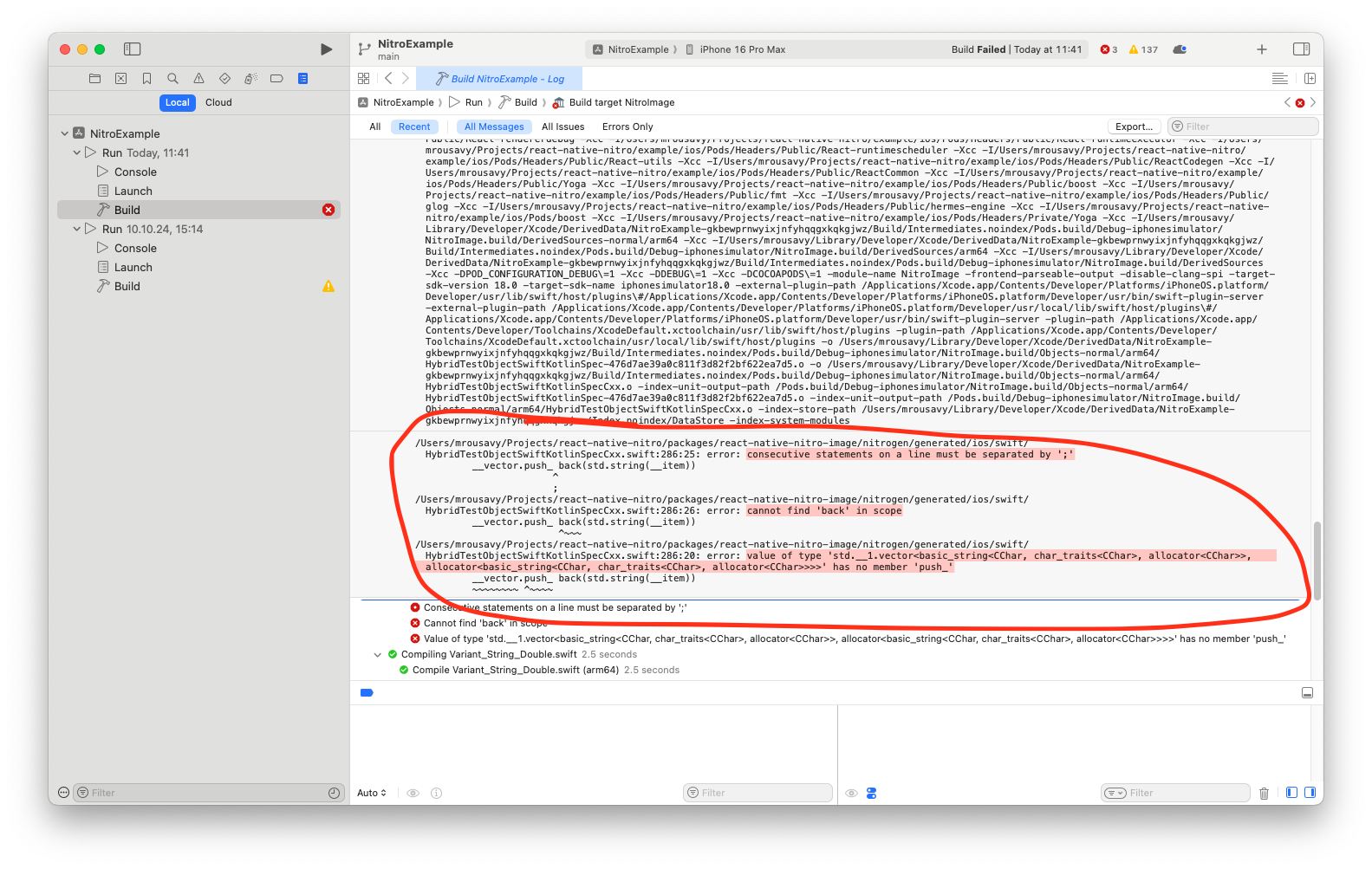
Task: Switch to the Cloud reports tab
Action: [x=218, y=102]
